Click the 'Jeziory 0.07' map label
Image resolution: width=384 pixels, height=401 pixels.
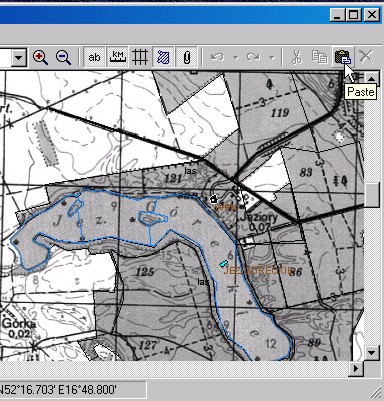pyautogui.click(x=259, y=222)
